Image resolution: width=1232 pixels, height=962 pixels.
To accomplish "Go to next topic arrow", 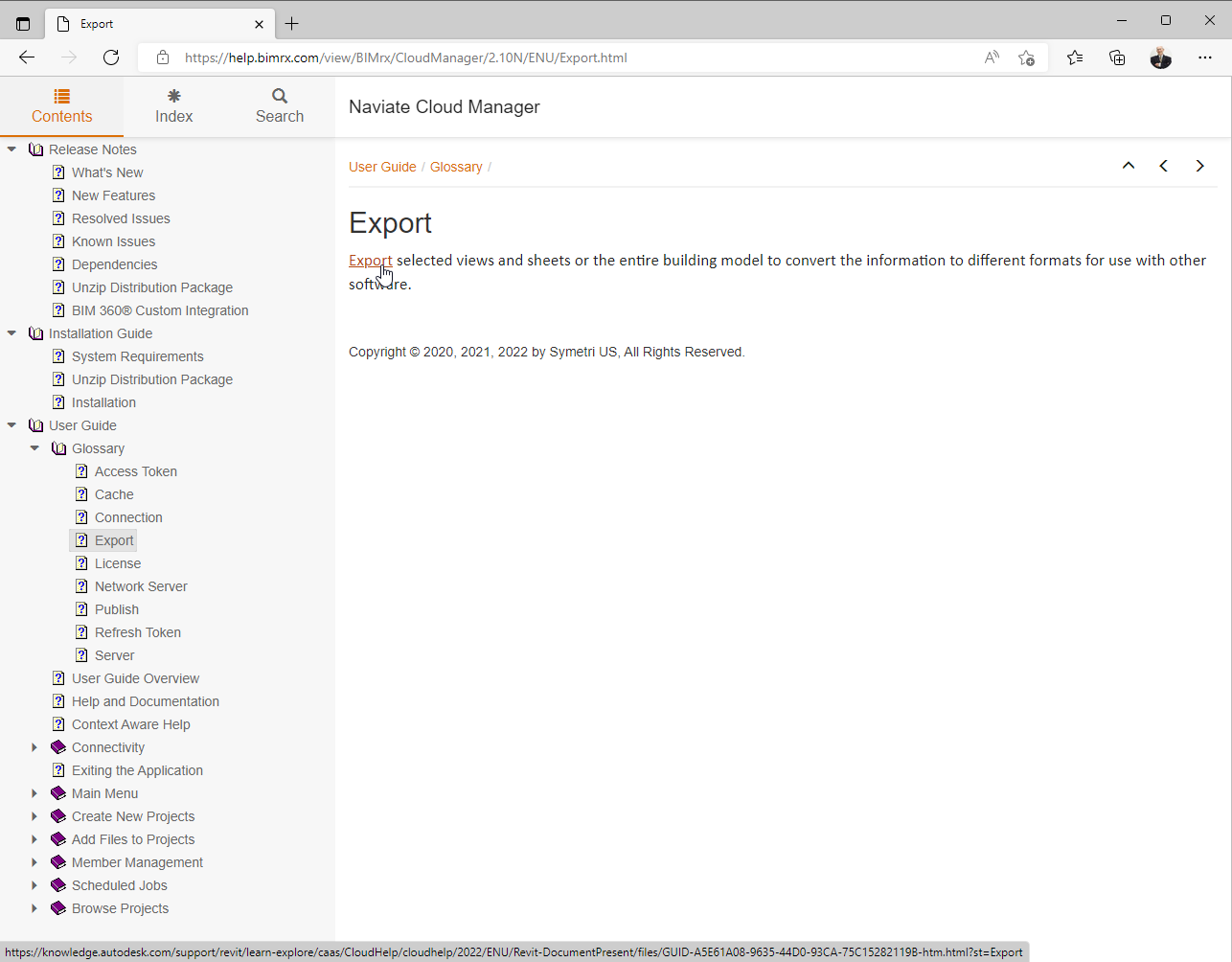I will point(1199,166).
